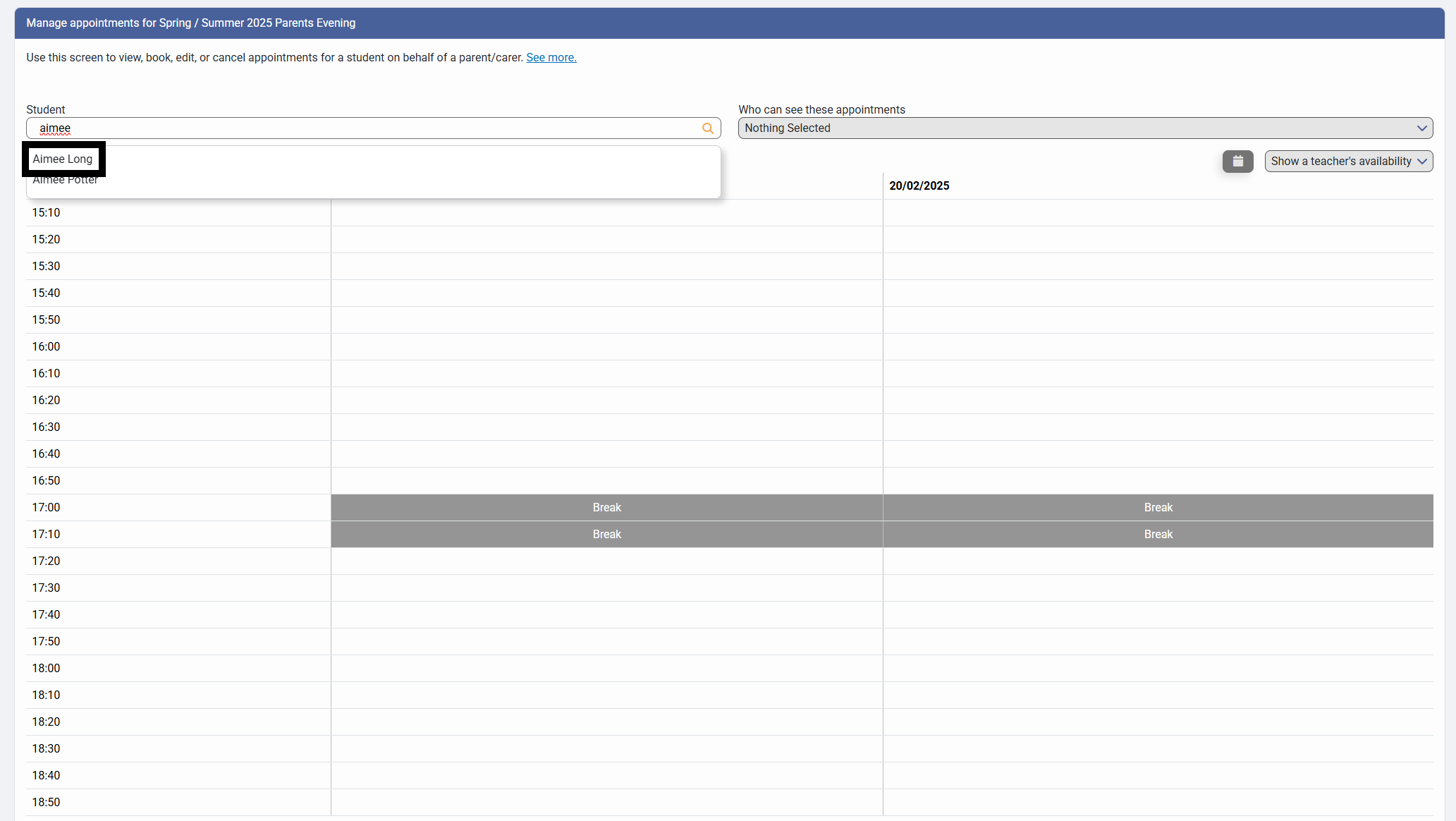Click the 17:30 slot under 20/02/2025
This screenshot has width=1456, height=821.
1158,588
